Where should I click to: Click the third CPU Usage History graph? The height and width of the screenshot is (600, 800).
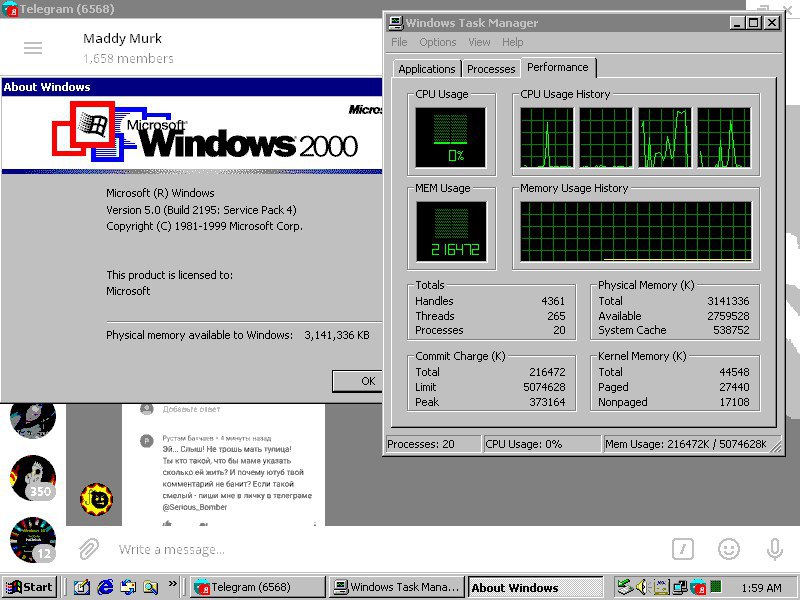click(x=665, y=137)
